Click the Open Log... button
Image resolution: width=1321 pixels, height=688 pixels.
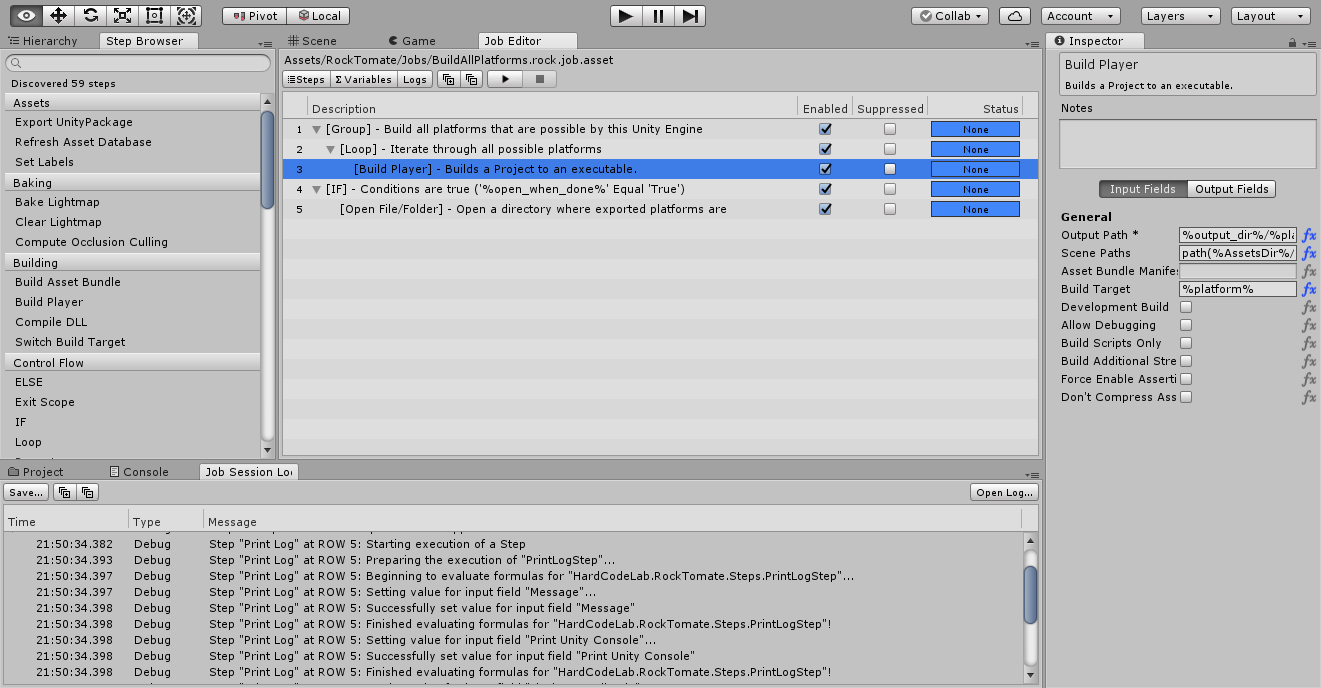point(1005,492)
